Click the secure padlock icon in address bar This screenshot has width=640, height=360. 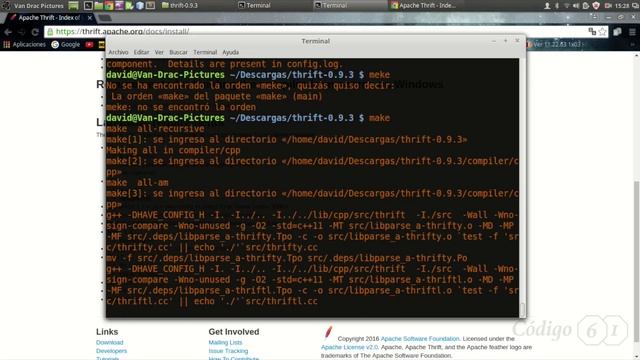point(50,31)
